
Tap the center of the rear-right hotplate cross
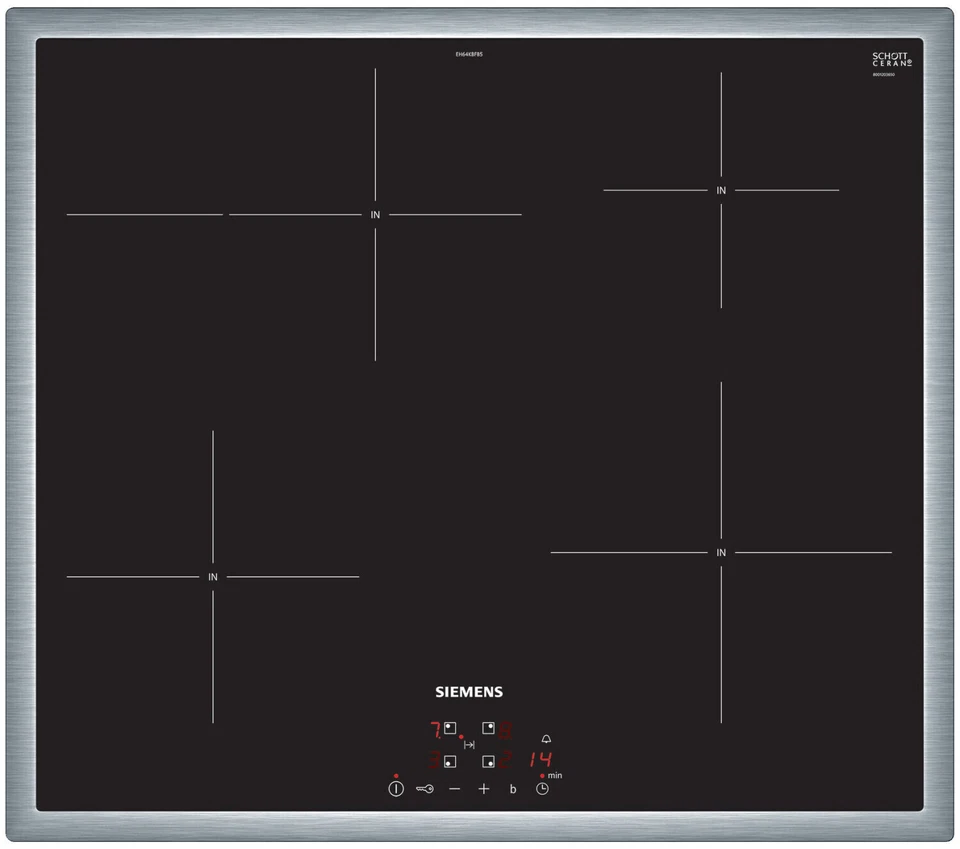coord(720,191)
